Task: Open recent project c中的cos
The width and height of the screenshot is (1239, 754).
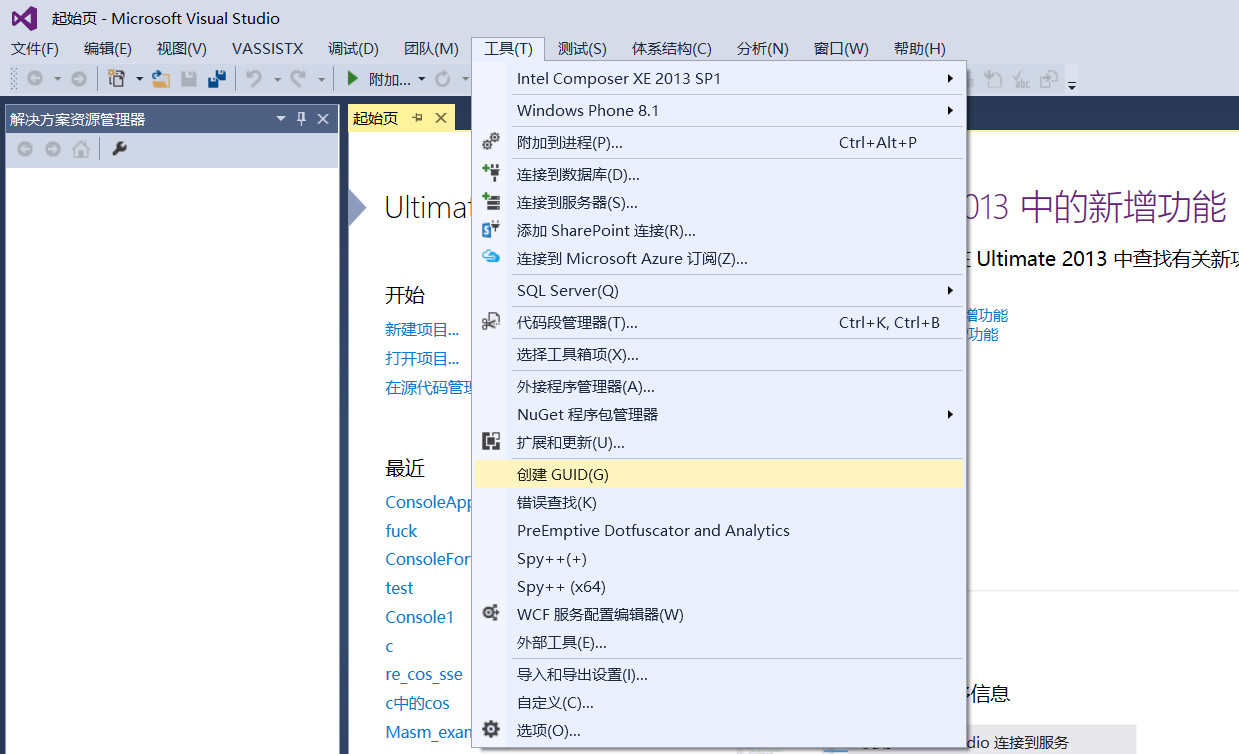Action: click(417, 703)
